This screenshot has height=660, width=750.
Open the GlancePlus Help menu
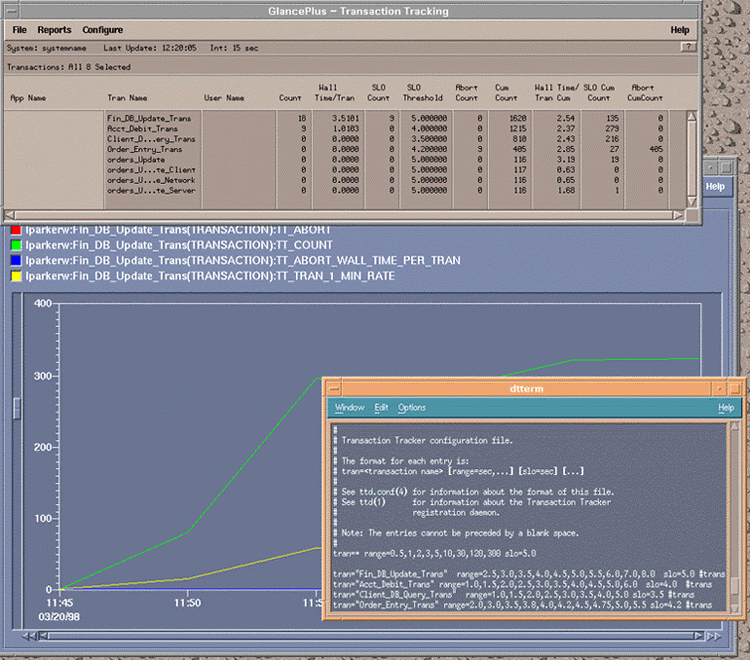pyautogui.click(x=680, y=30)
